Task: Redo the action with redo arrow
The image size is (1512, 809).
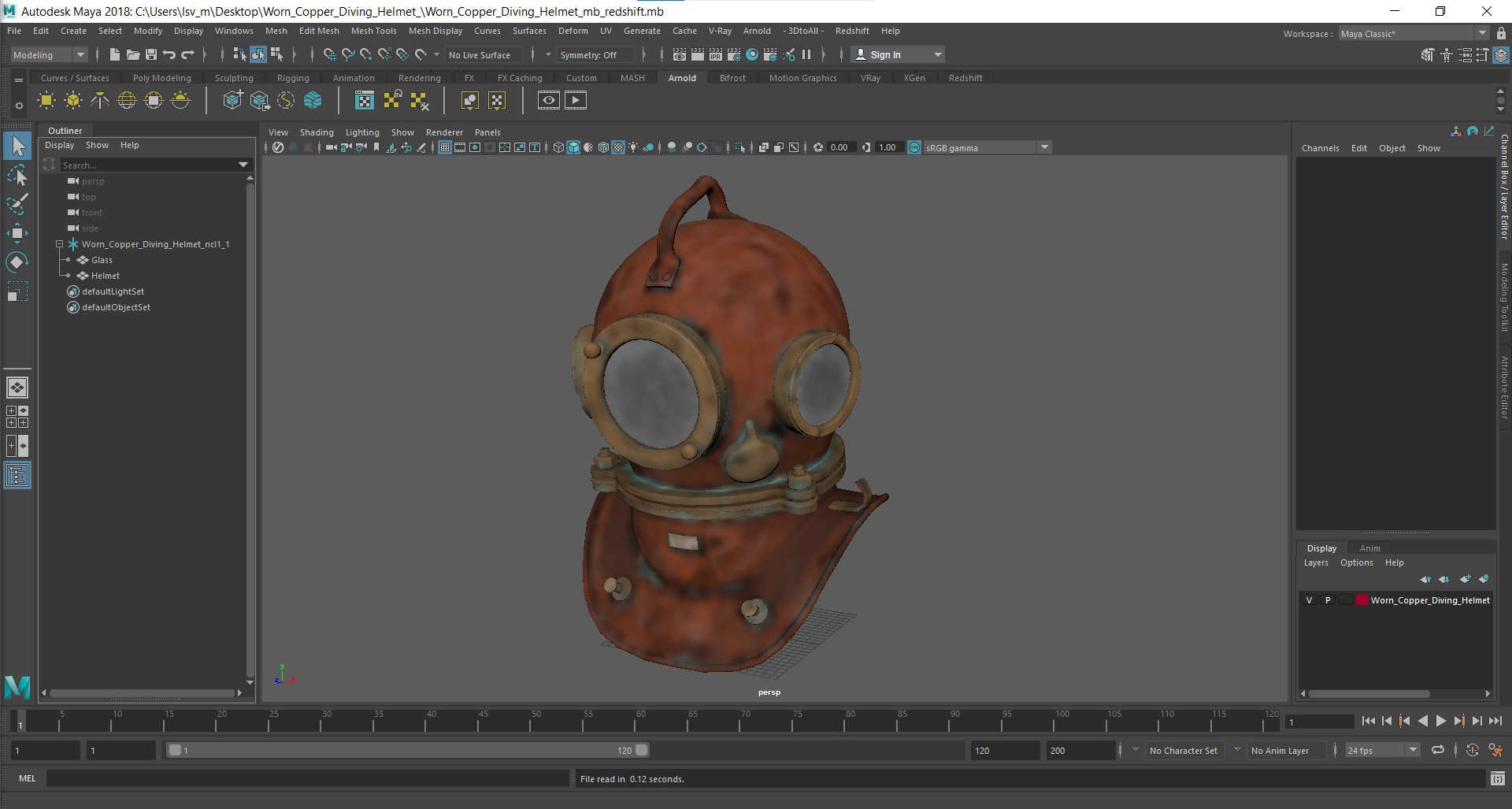Action: click(x=187, y=54)
